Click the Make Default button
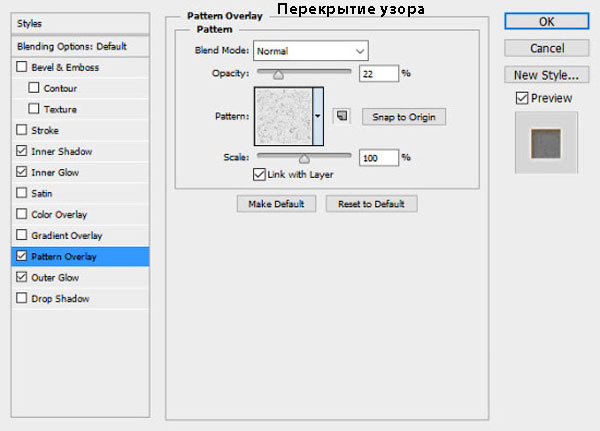 point(276,204)
